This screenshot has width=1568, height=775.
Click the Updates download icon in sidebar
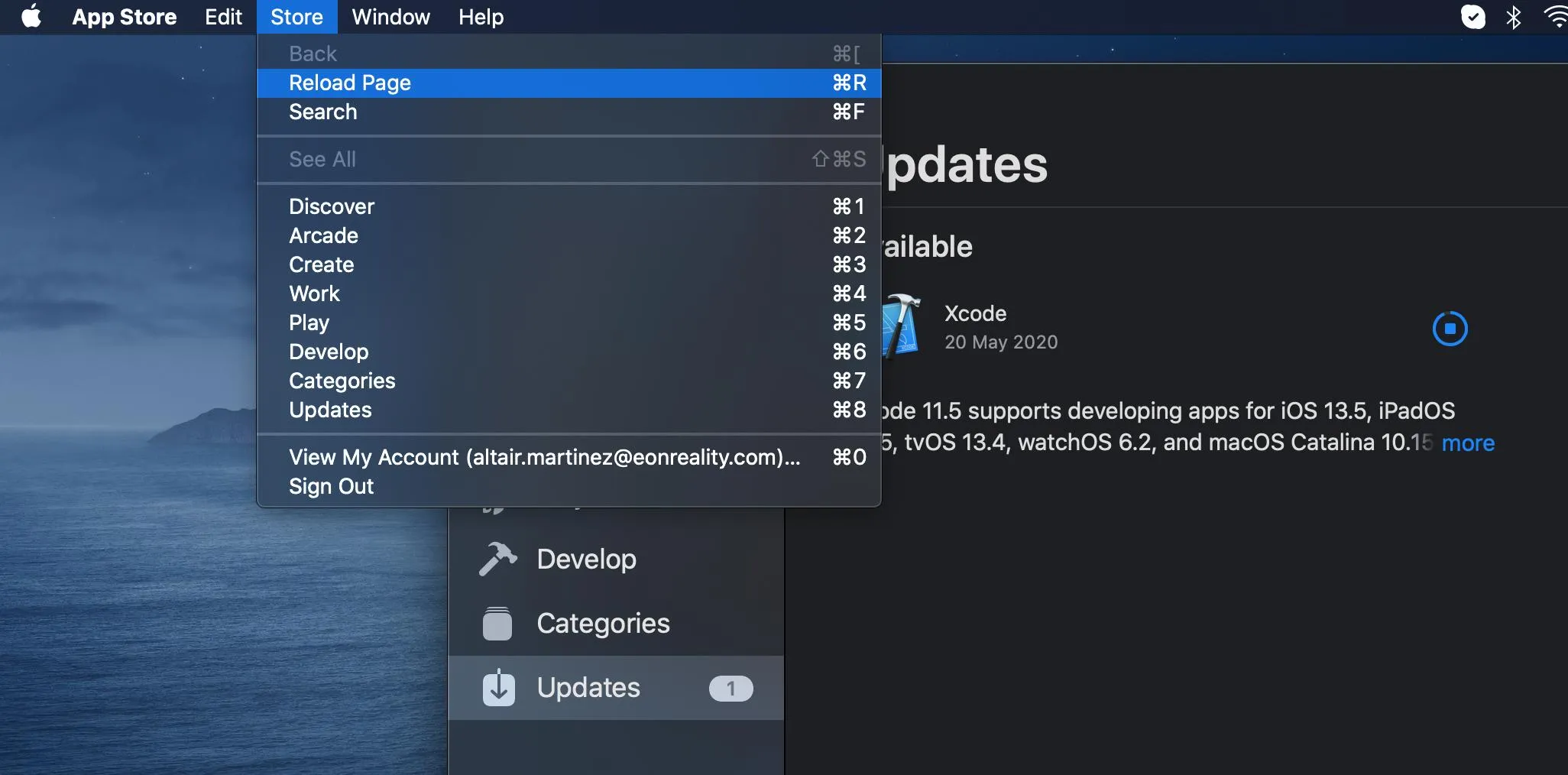click(x=498, y=687)
